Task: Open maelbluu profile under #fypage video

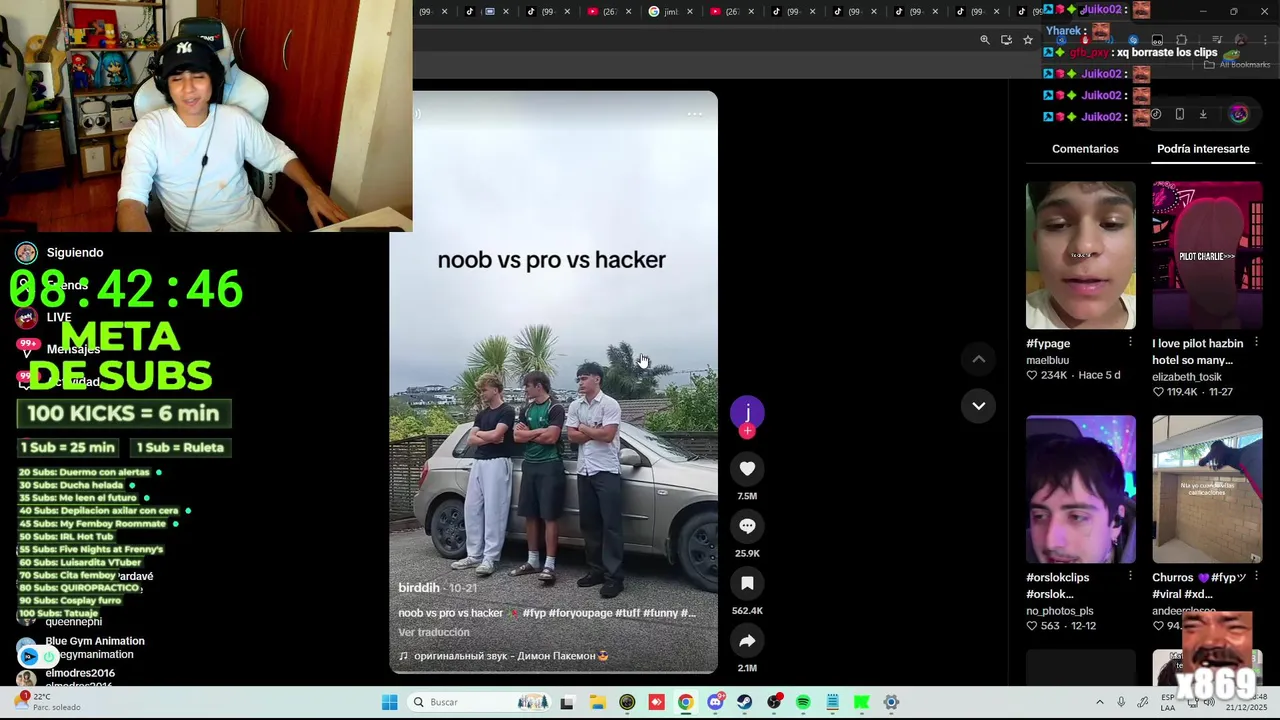Action: pyautogui.click(x=1047, y=360)
